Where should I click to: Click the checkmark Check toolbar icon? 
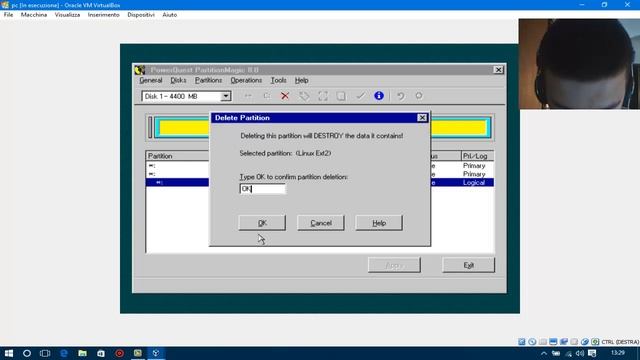pos(360,96)
